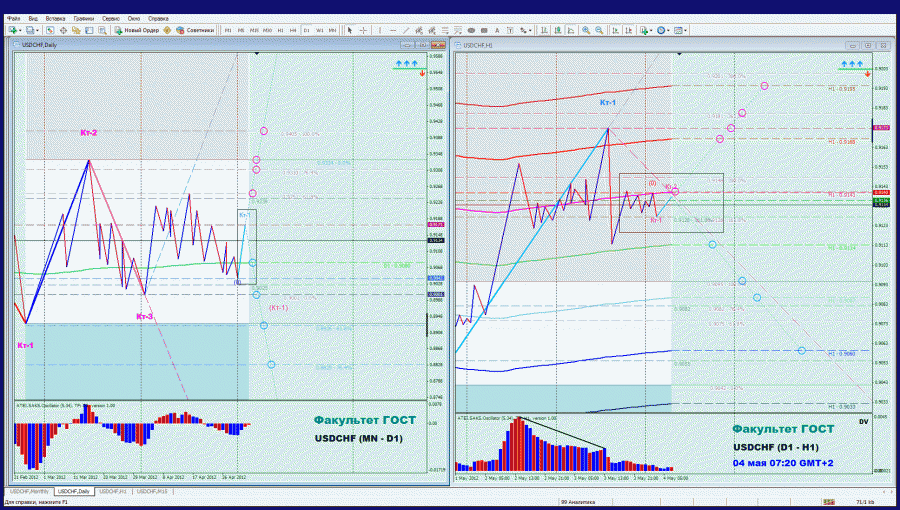Switch to D1 timeframe
900x510 pixels.
(307, 30)
